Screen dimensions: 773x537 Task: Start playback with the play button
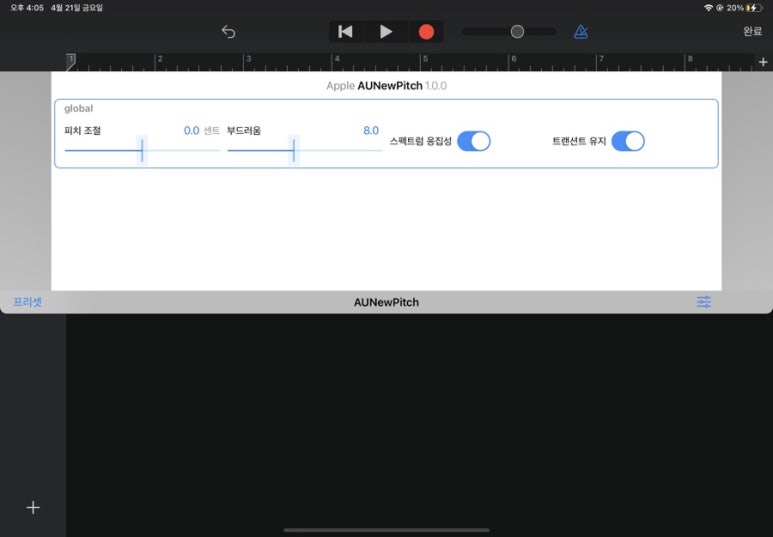click(x=386, y=32)
